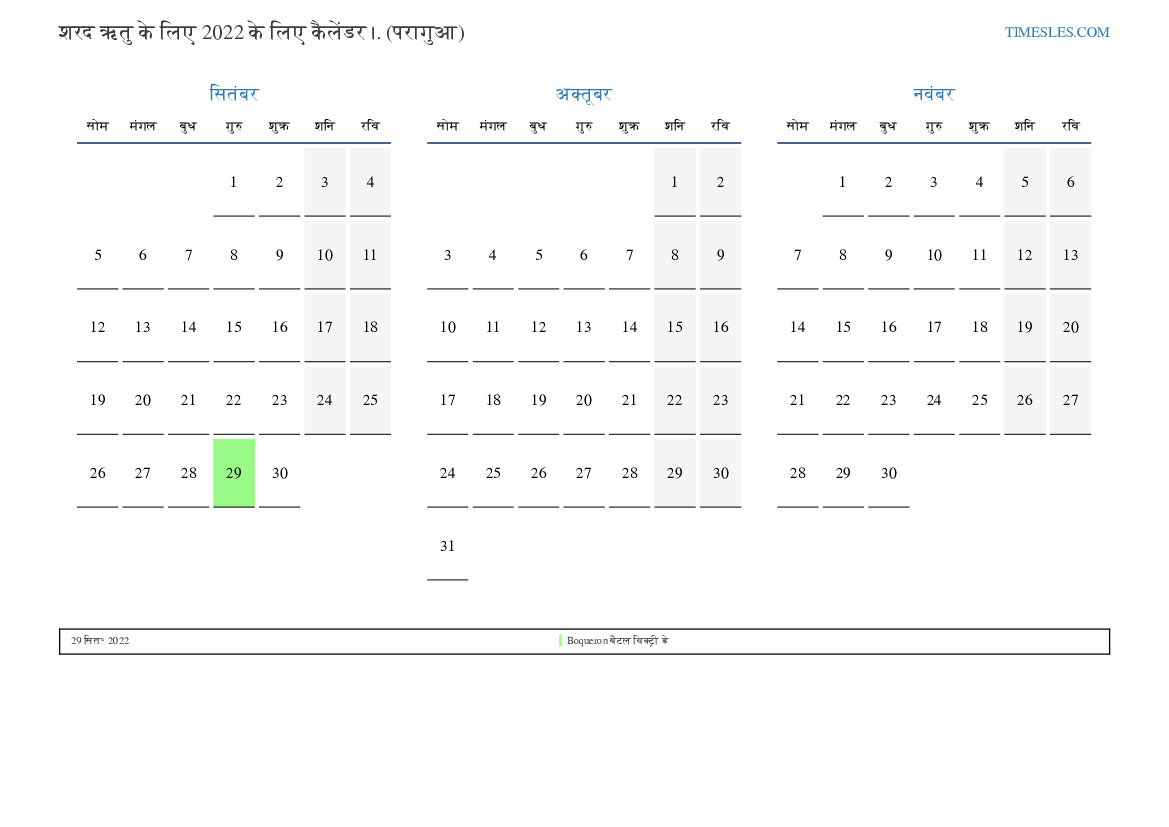Viewport: 1169px width, 827px height.
Task: Select date 16 in नवंबर
Action: [889, 327]
